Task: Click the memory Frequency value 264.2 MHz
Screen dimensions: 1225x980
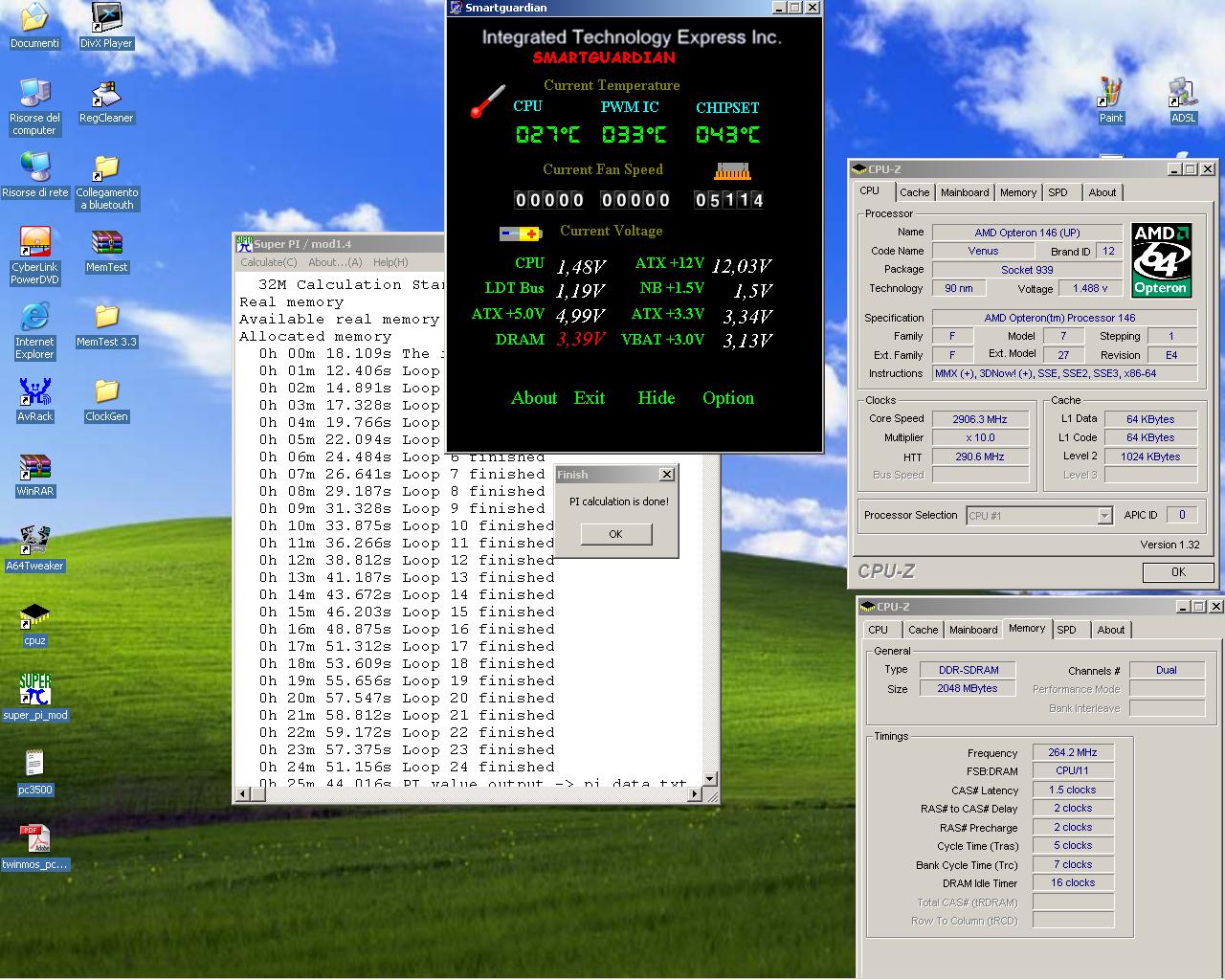Action: 1073,752
